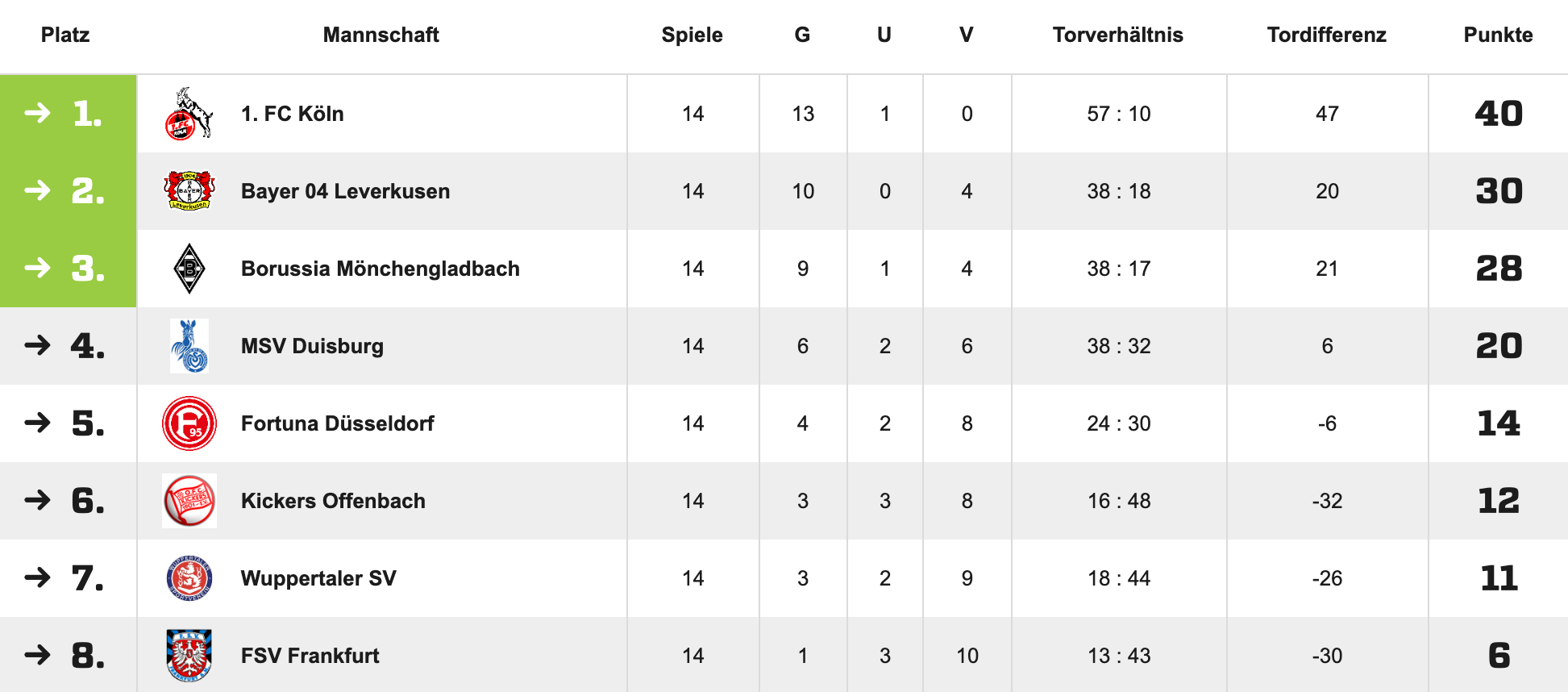This screenshot has width=1568, height=692.
Task: Click the Fortuna Düsseldorf F95 logo
Action: tap(189, 423)
